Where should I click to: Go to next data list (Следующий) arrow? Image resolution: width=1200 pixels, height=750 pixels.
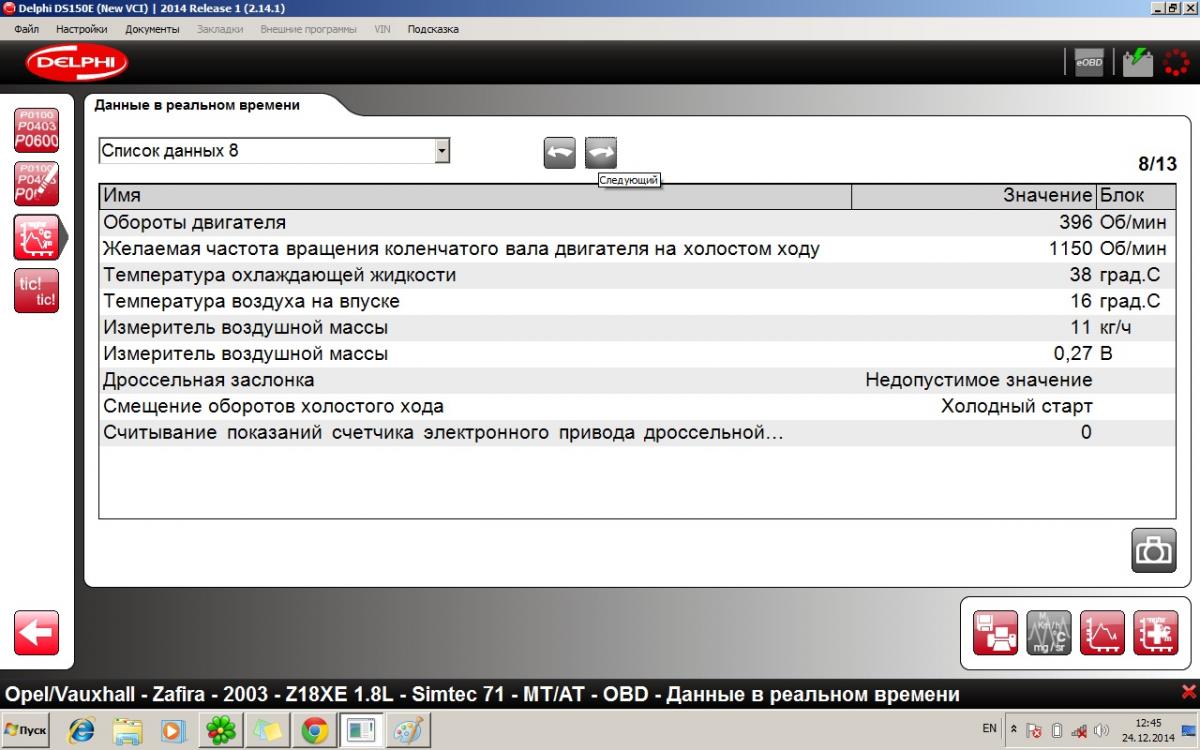[601, 152]
